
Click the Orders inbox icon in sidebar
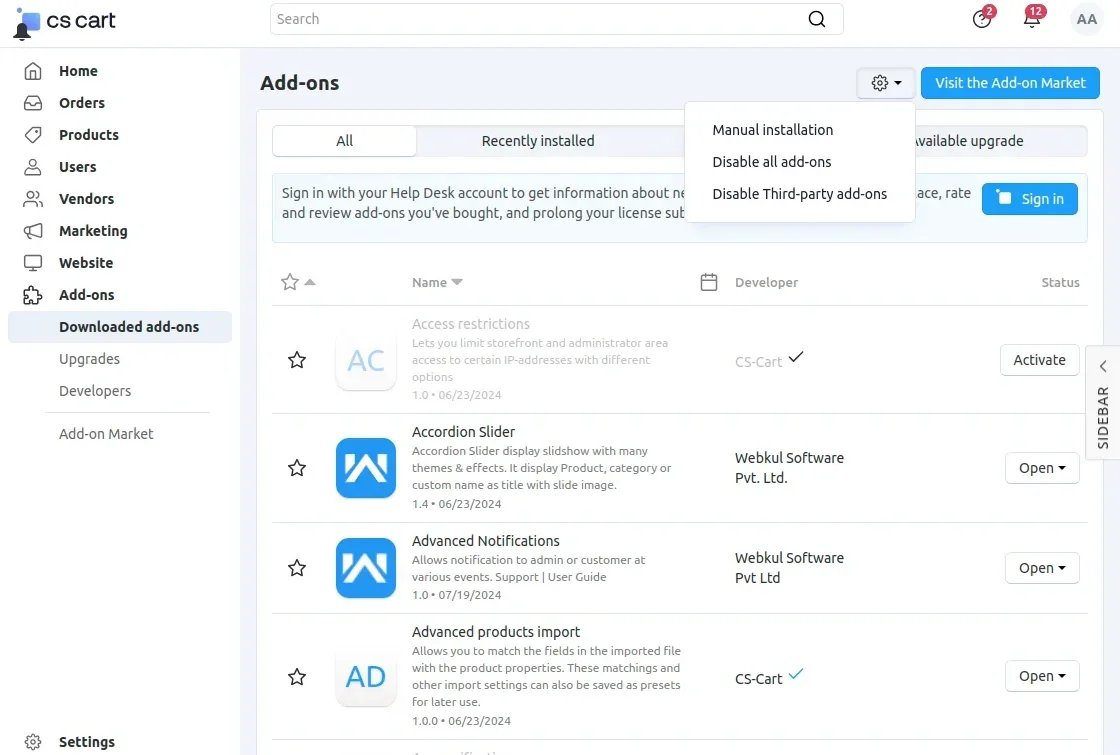click(x=33, y=103)
